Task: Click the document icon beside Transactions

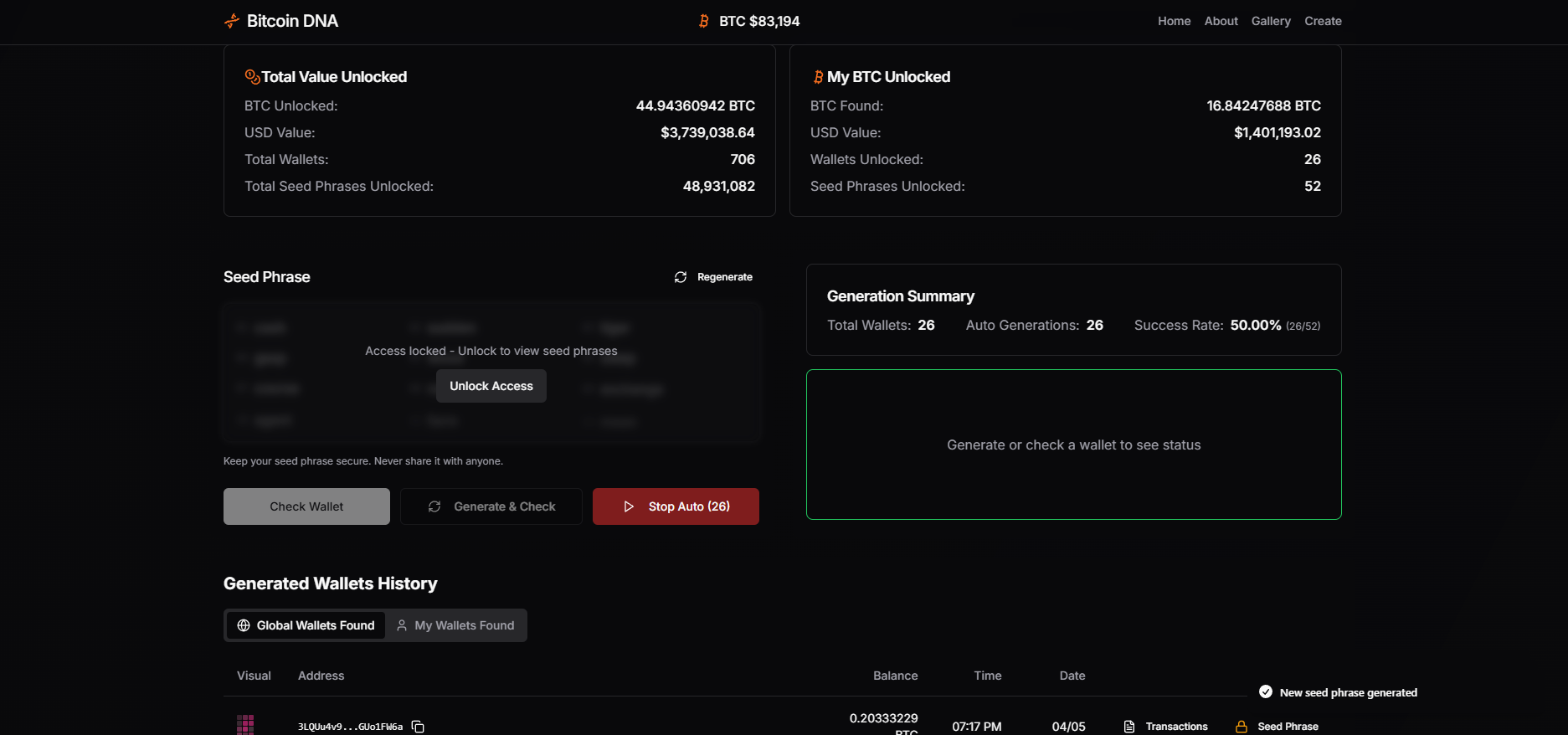Action: coord(1129,727)
